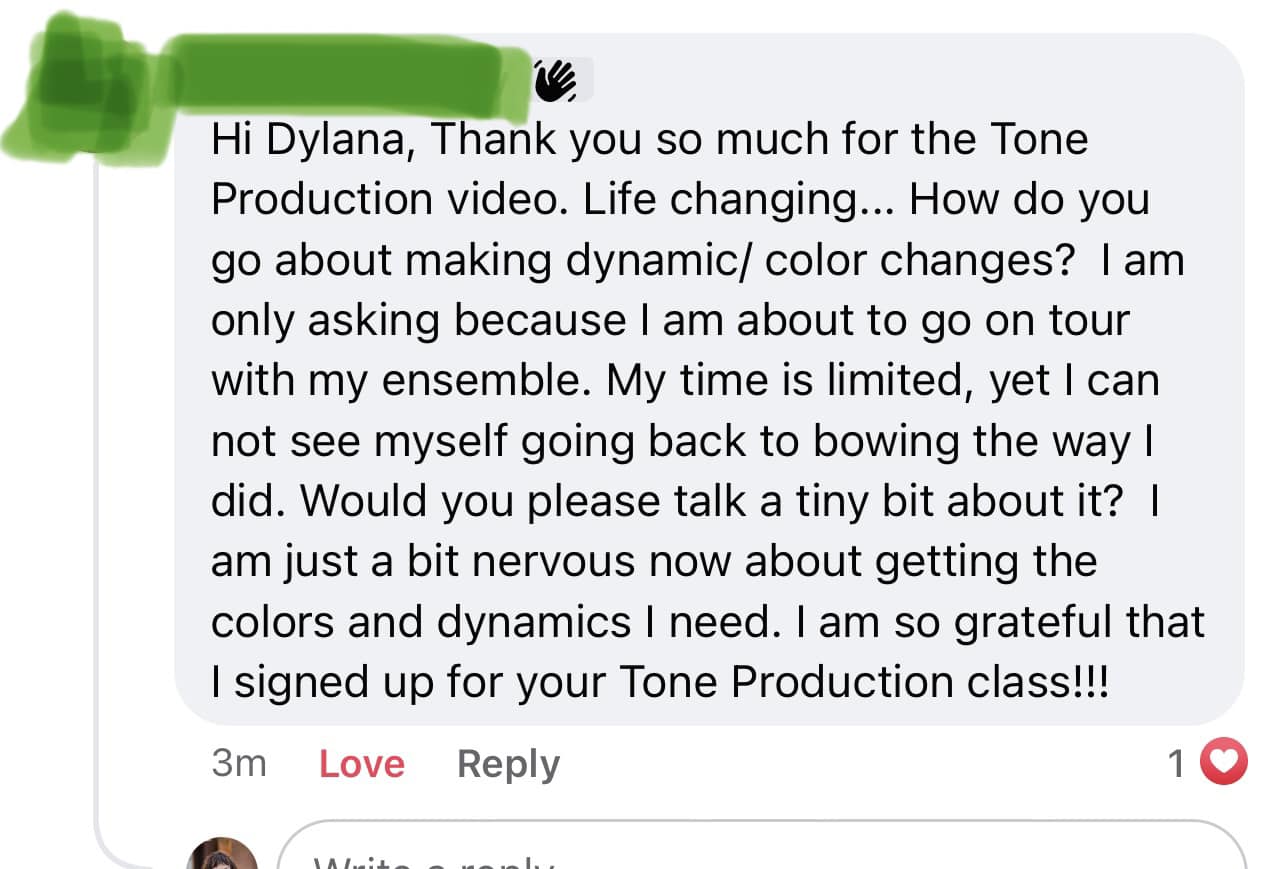Click the waving hand badge icon

(x=557, y=80)
